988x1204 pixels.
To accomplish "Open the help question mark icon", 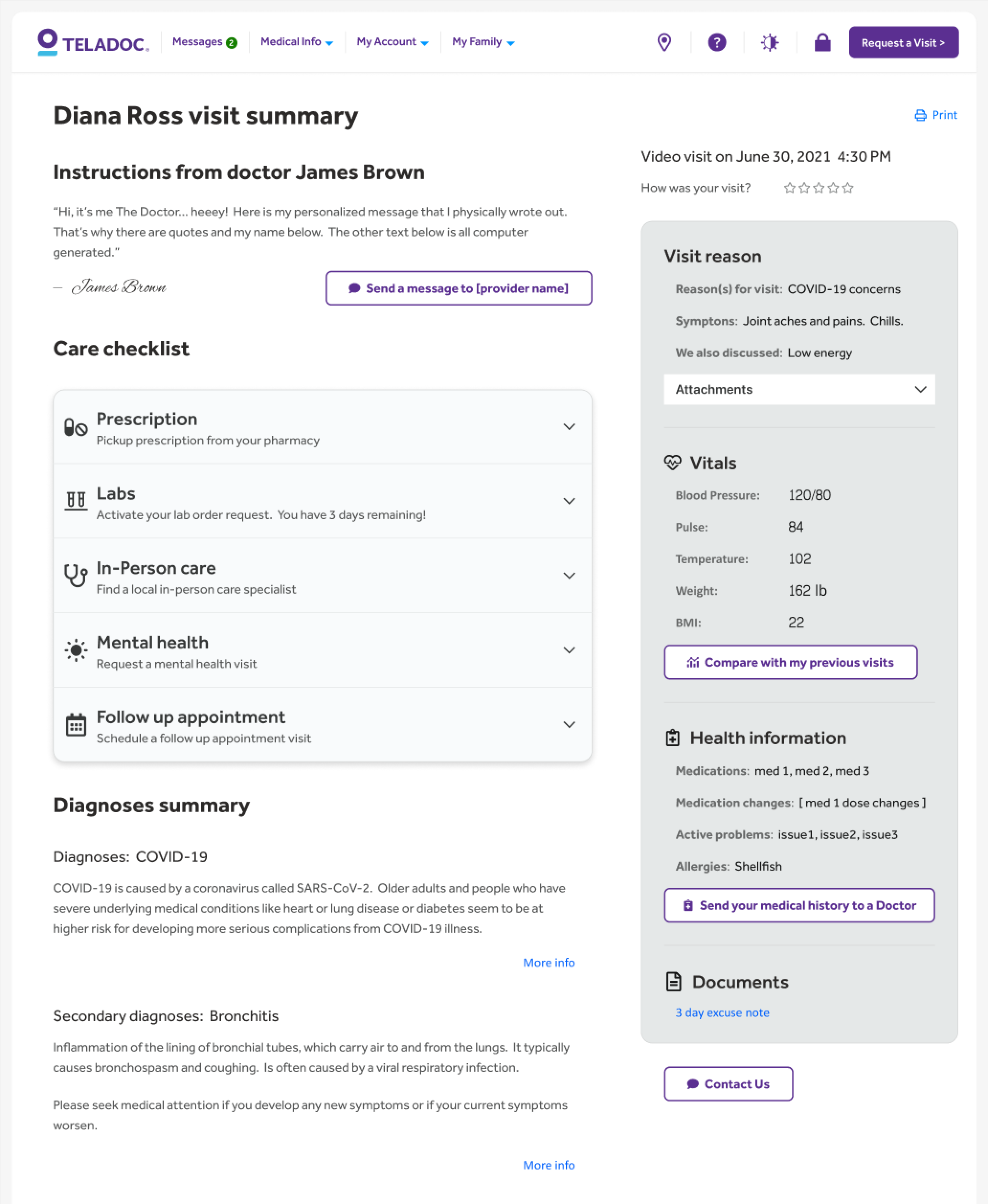I will point(717,42).
